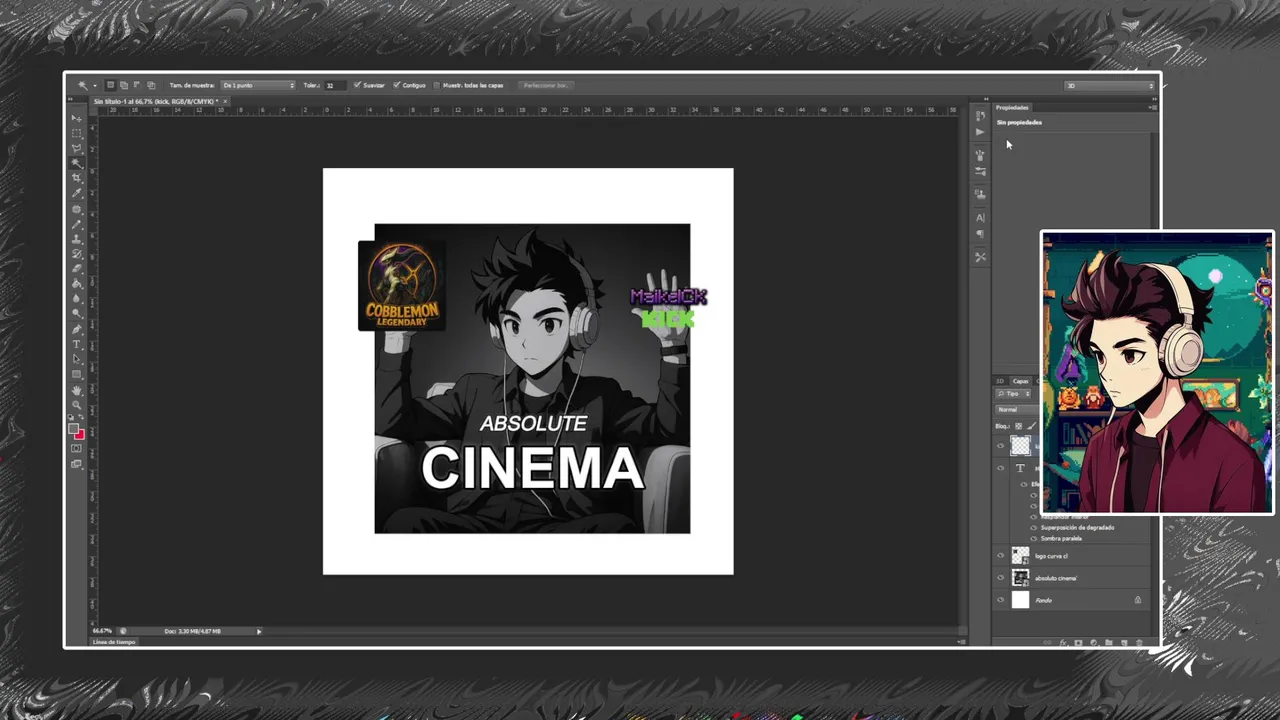The height and width of the screenshot is (720, 1280).
Task: Open the Actions panel play icon
Action: [x=980, y=132]
